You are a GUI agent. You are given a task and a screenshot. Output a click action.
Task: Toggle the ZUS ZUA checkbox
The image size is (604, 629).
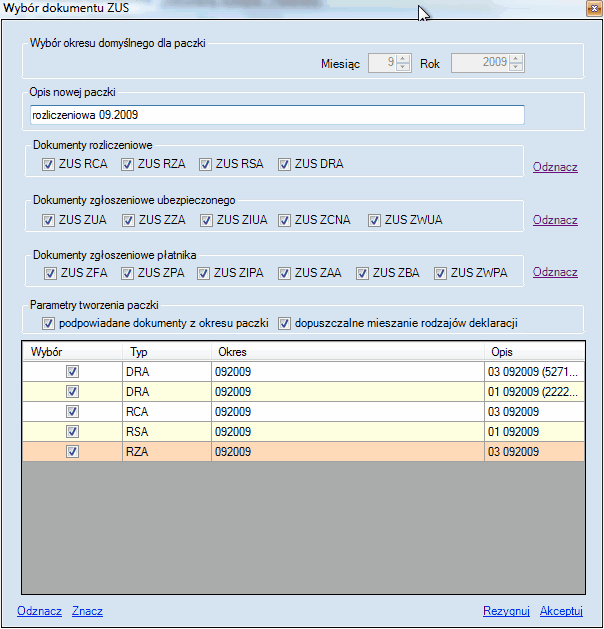coord(49,220)
